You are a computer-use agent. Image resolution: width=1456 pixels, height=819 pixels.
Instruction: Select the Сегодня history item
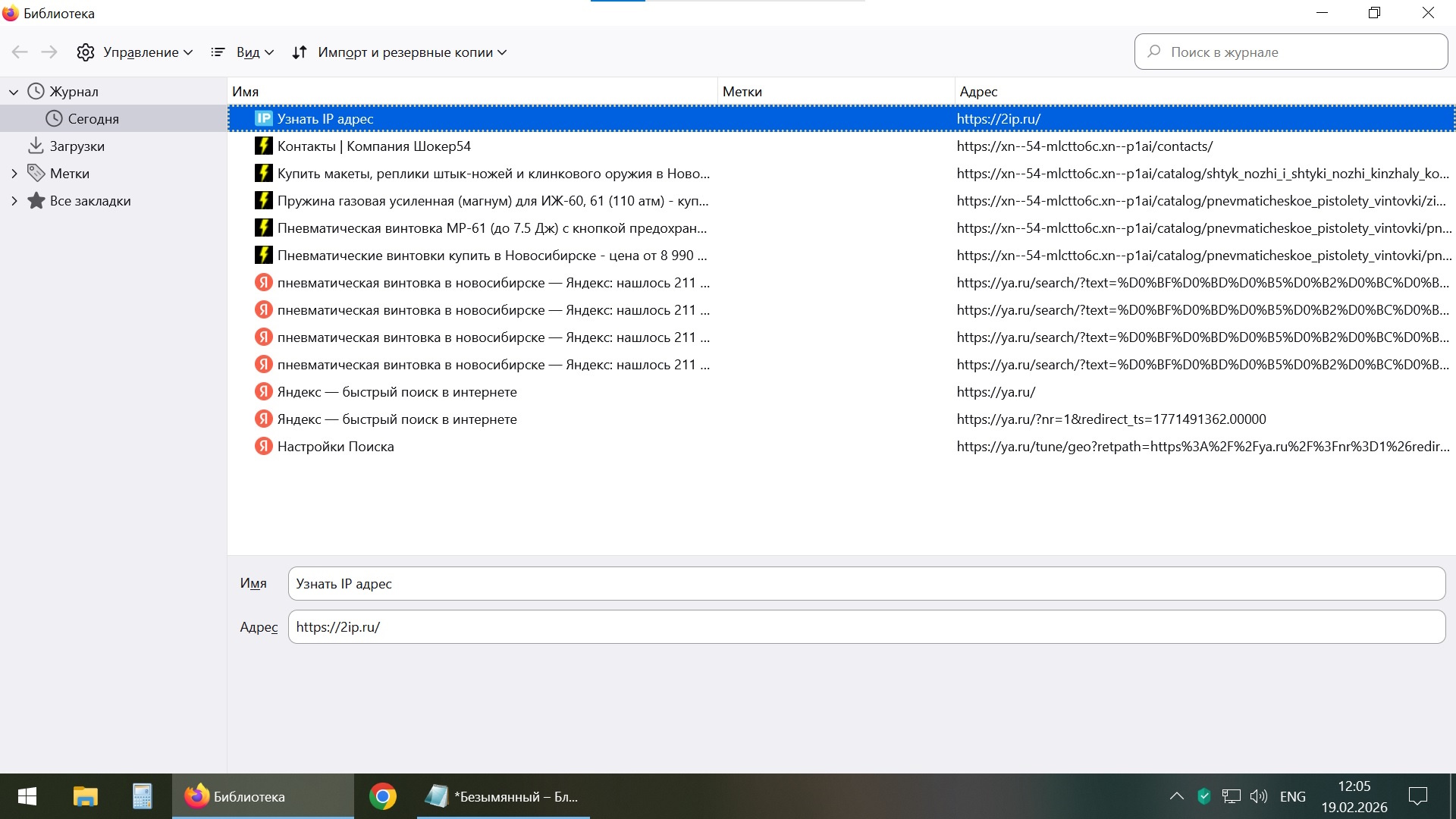coord(93,119)
